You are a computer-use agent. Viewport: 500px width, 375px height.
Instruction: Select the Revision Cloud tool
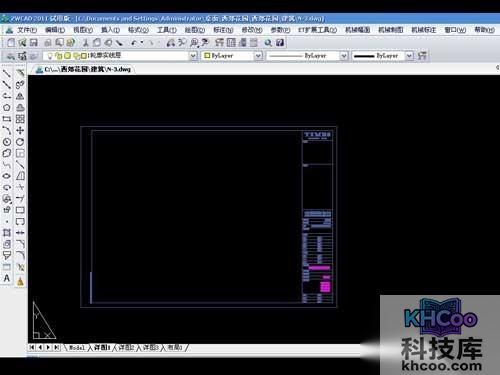click(7, 153)
